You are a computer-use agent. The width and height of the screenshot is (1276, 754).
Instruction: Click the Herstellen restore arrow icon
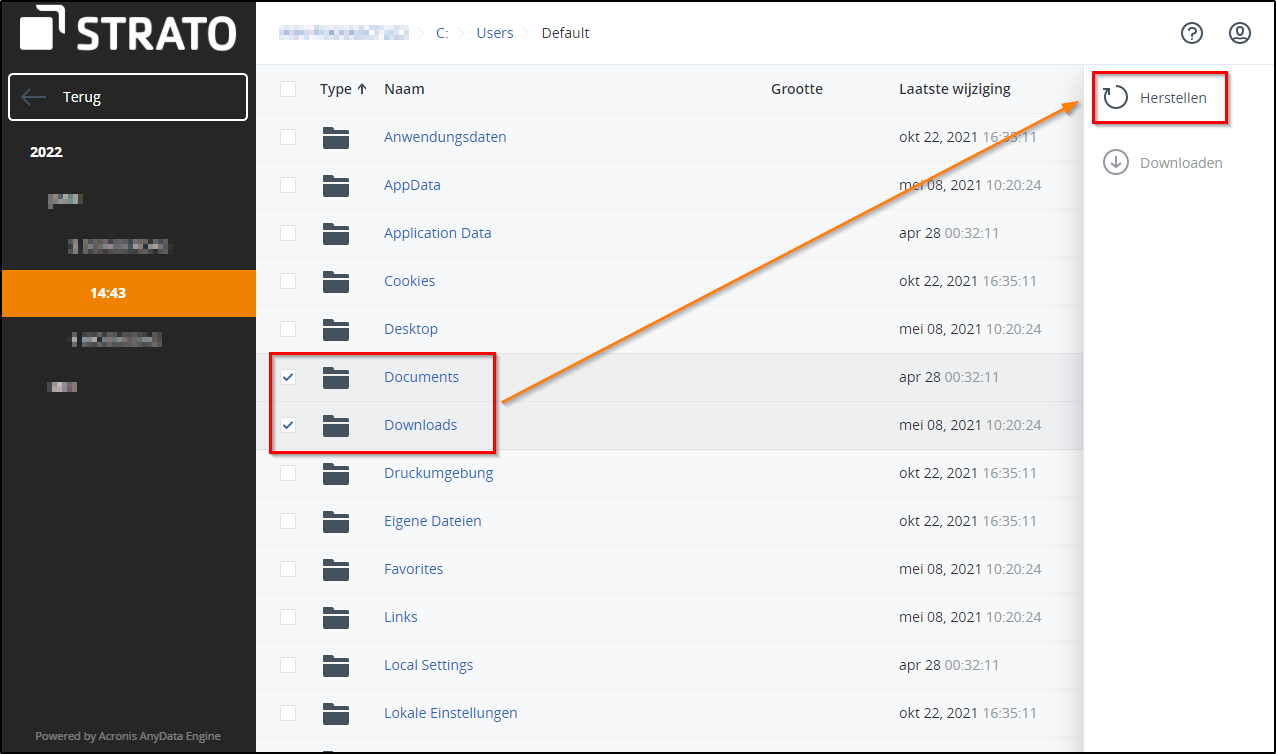1115,98
